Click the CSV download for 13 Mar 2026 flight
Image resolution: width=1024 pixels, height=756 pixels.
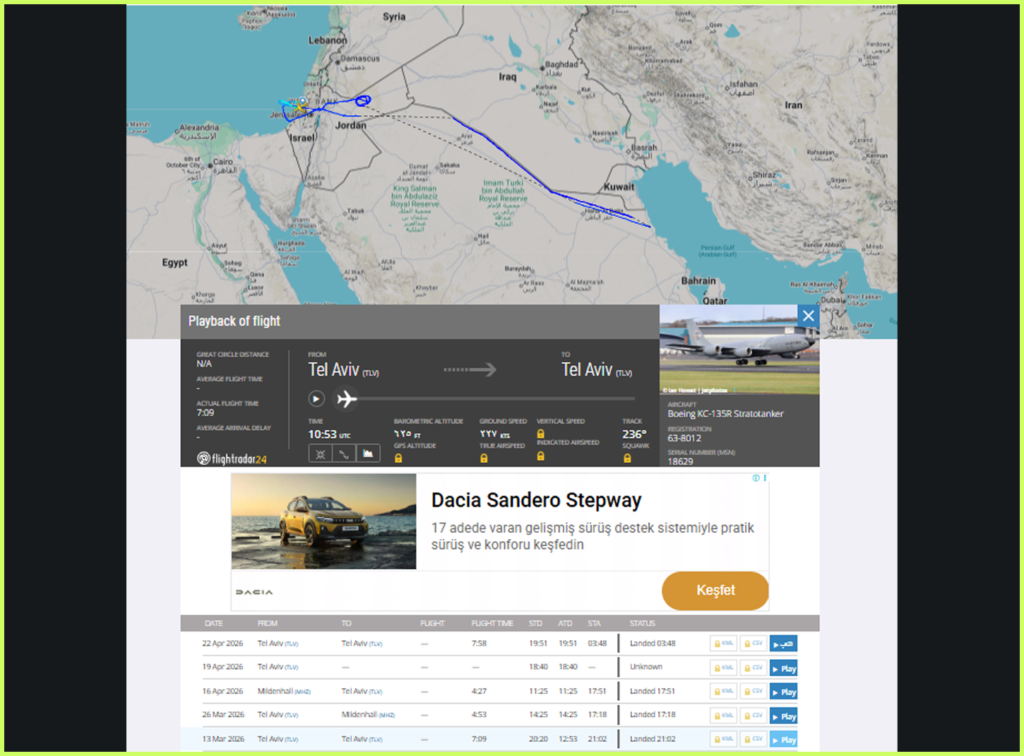tap(752, 739)
